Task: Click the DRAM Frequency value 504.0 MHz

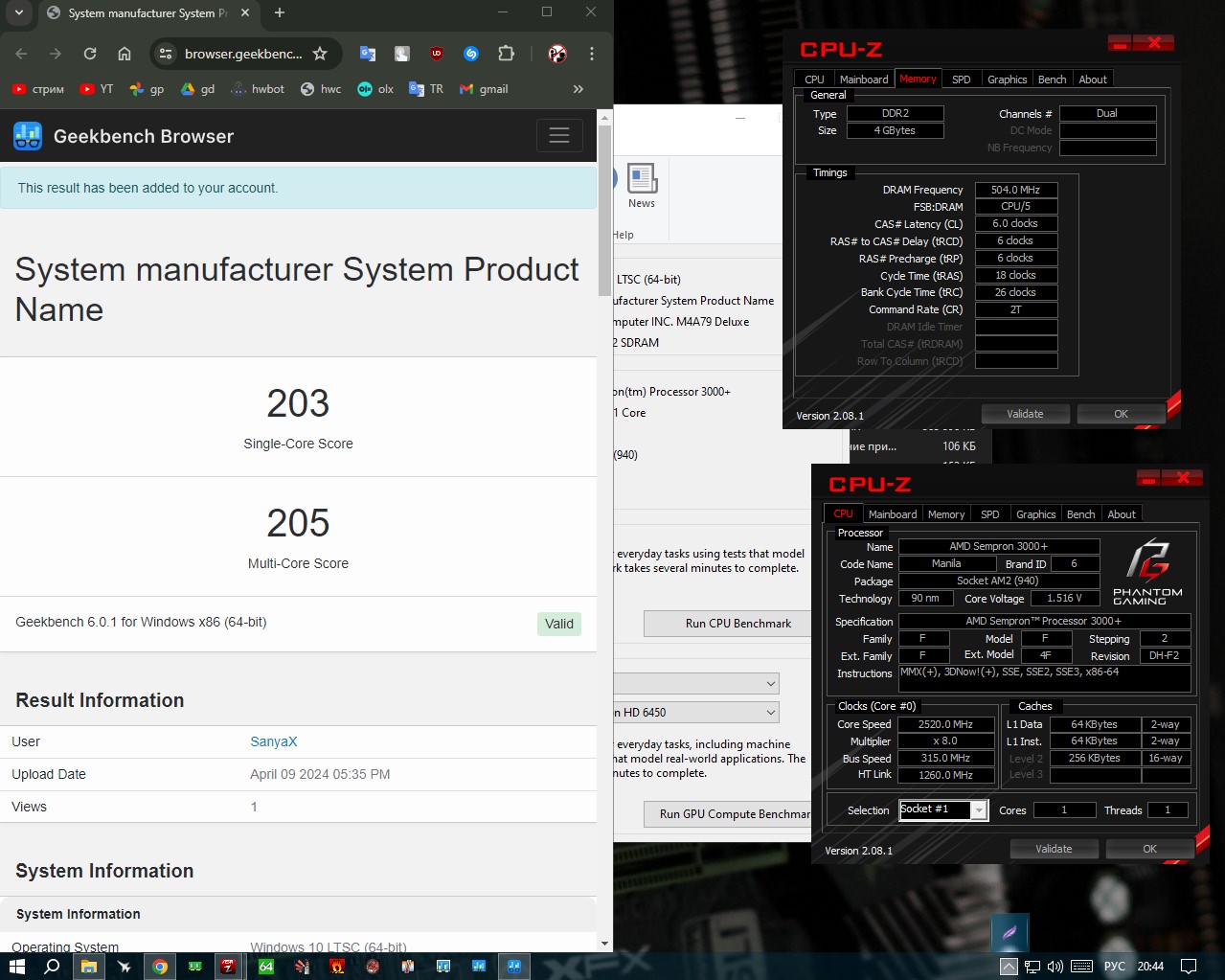Action: (1016, 190)
